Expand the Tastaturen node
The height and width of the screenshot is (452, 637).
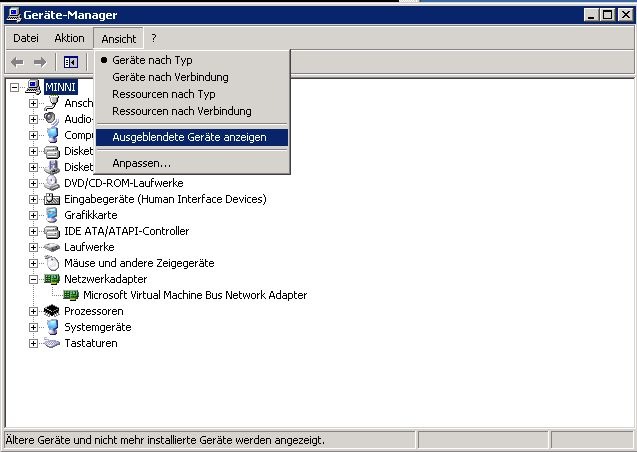click(x=34, y=343)
